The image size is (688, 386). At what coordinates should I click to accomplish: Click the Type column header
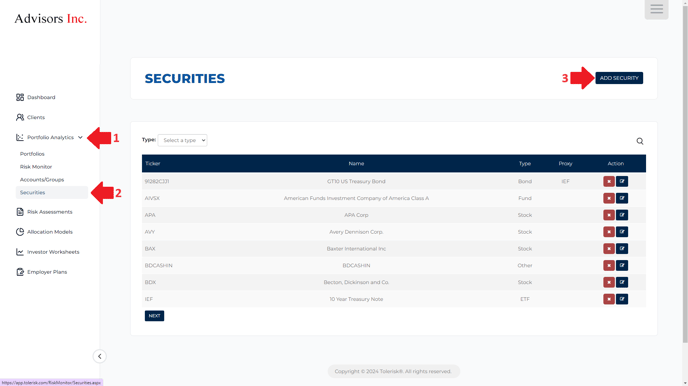(525, 164)
